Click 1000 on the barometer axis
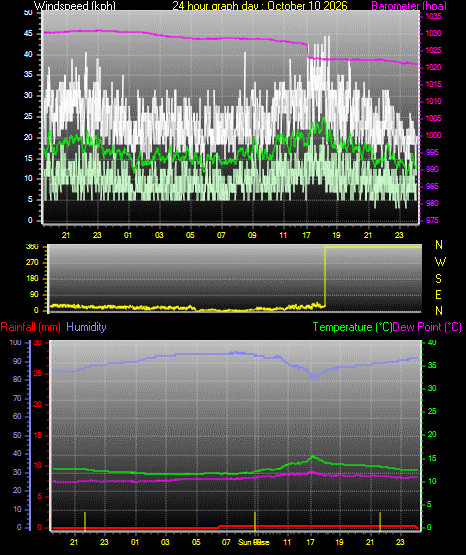Screen dimensions: 466x555 [433, 135]
